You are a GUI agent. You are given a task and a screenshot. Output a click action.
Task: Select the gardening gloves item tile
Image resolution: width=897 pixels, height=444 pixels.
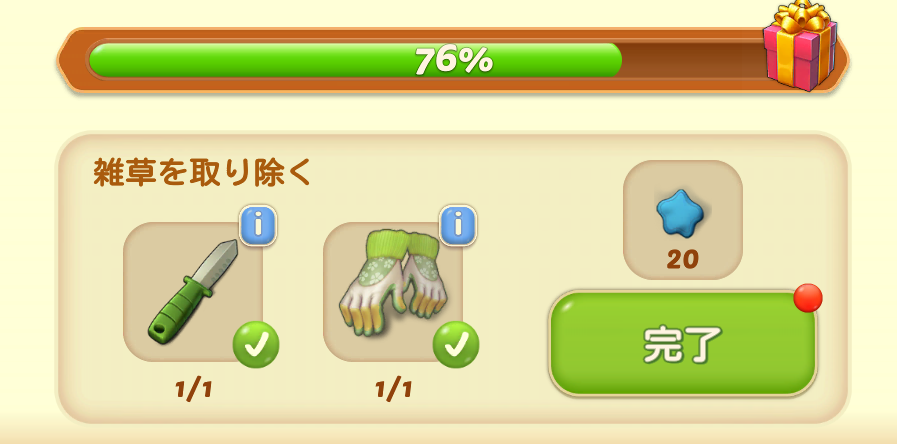pyautogui.click(x=393, y=292)
